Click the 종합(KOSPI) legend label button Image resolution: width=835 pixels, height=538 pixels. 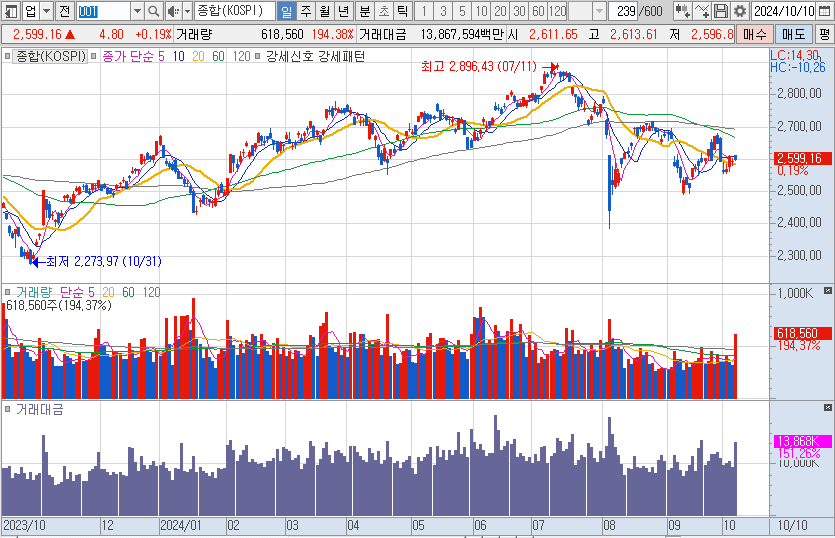click(51, 56)
